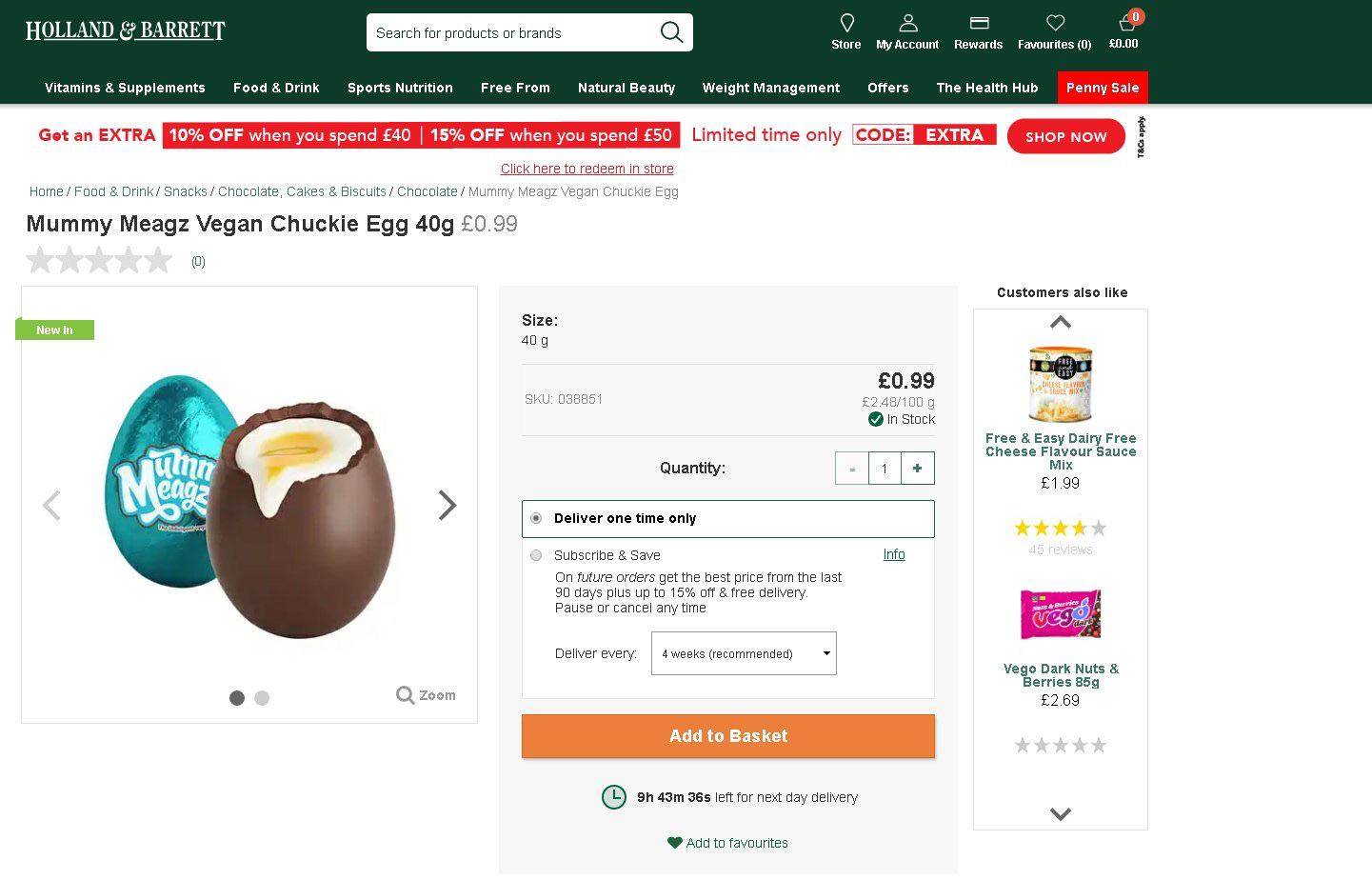Click the Store locator pin icon
The height and width of the screenshot is (880, 1372).
(845, 24)
